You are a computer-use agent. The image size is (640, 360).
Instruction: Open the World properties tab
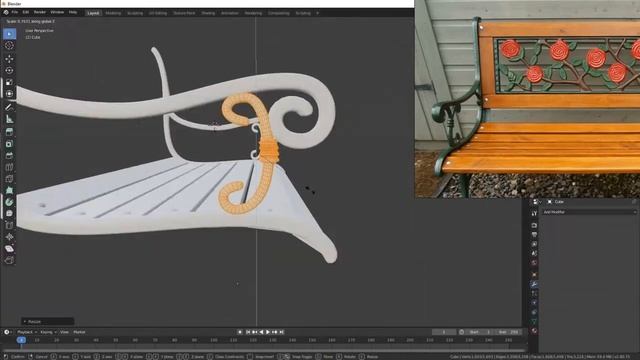click(x=534, y=263)
